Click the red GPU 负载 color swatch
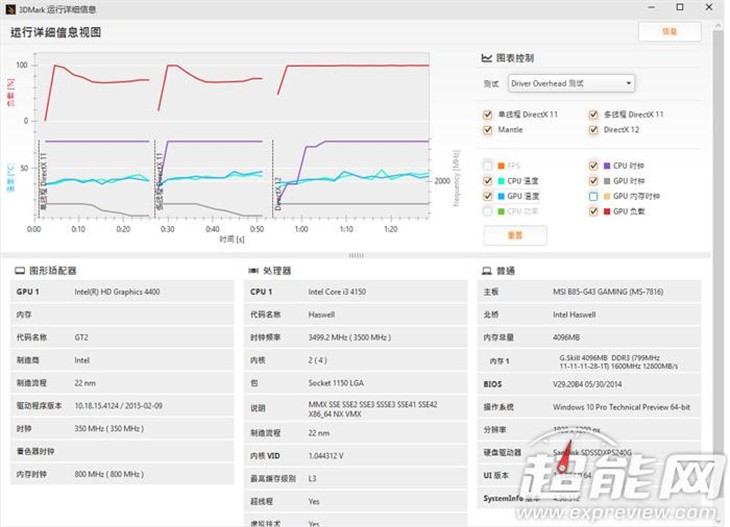Viewport: 730px width, 527px height. pos(607,211)
